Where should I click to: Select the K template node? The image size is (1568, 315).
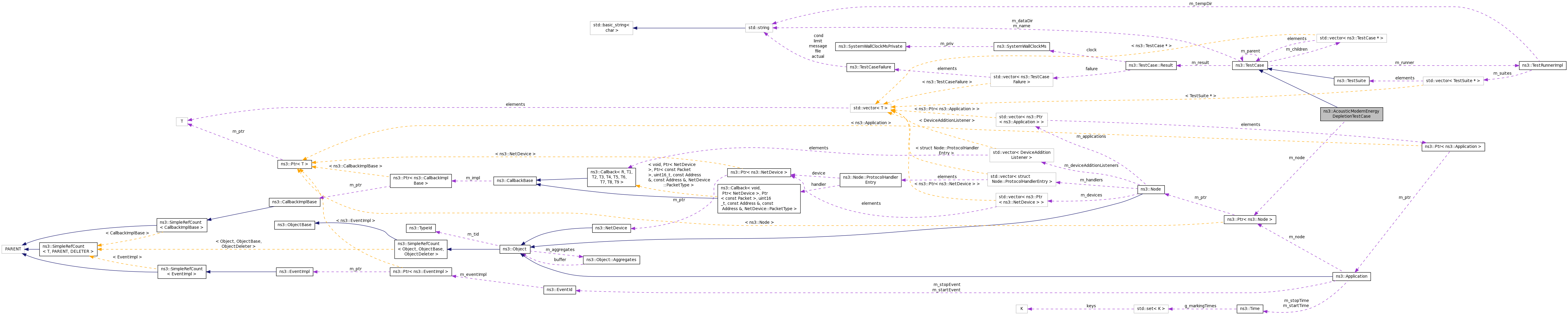tap(1021, 309)
